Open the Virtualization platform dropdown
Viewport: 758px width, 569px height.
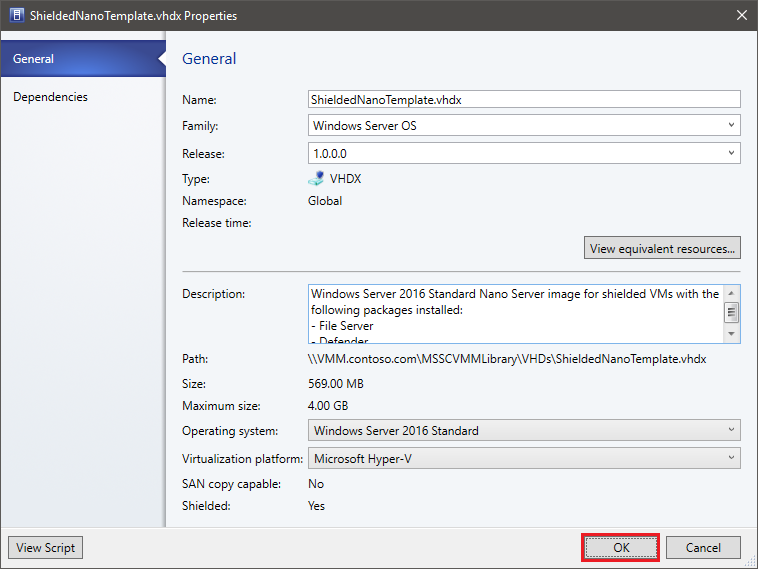pos(523,459)
